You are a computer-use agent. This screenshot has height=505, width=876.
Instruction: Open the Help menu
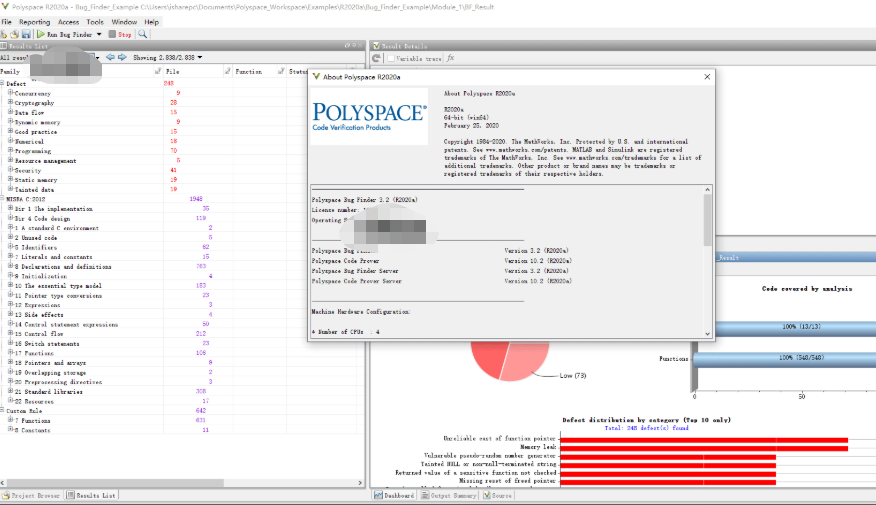pyautogui.click(x=151, y=22)
